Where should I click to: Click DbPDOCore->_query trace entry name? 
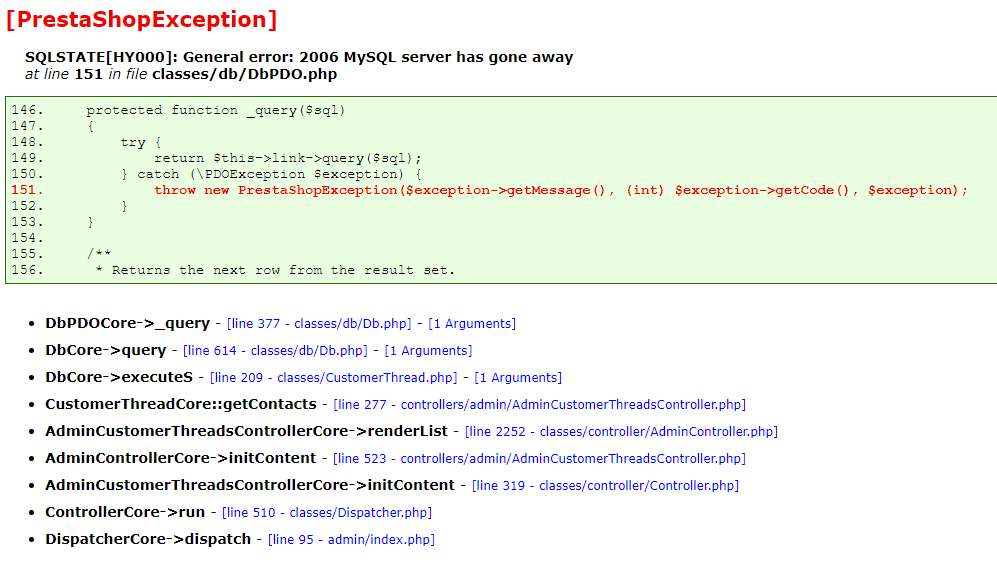[x=127, y=323]
